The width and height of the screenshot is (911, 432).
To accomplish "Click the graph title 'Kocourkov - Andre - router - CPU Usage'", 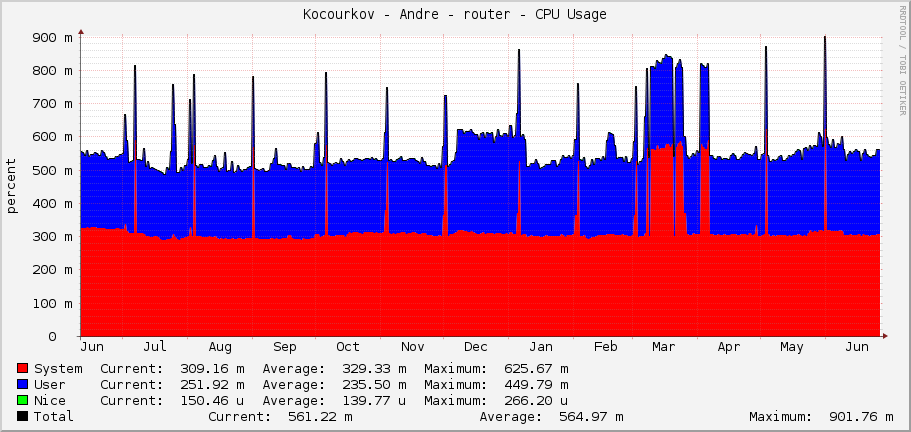I will (455, 15).
